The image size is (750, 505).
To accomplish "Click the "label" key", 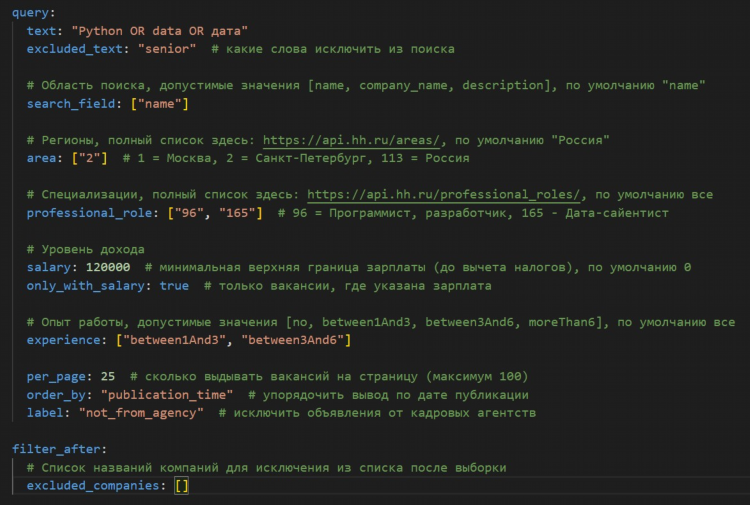I will 45,413.
